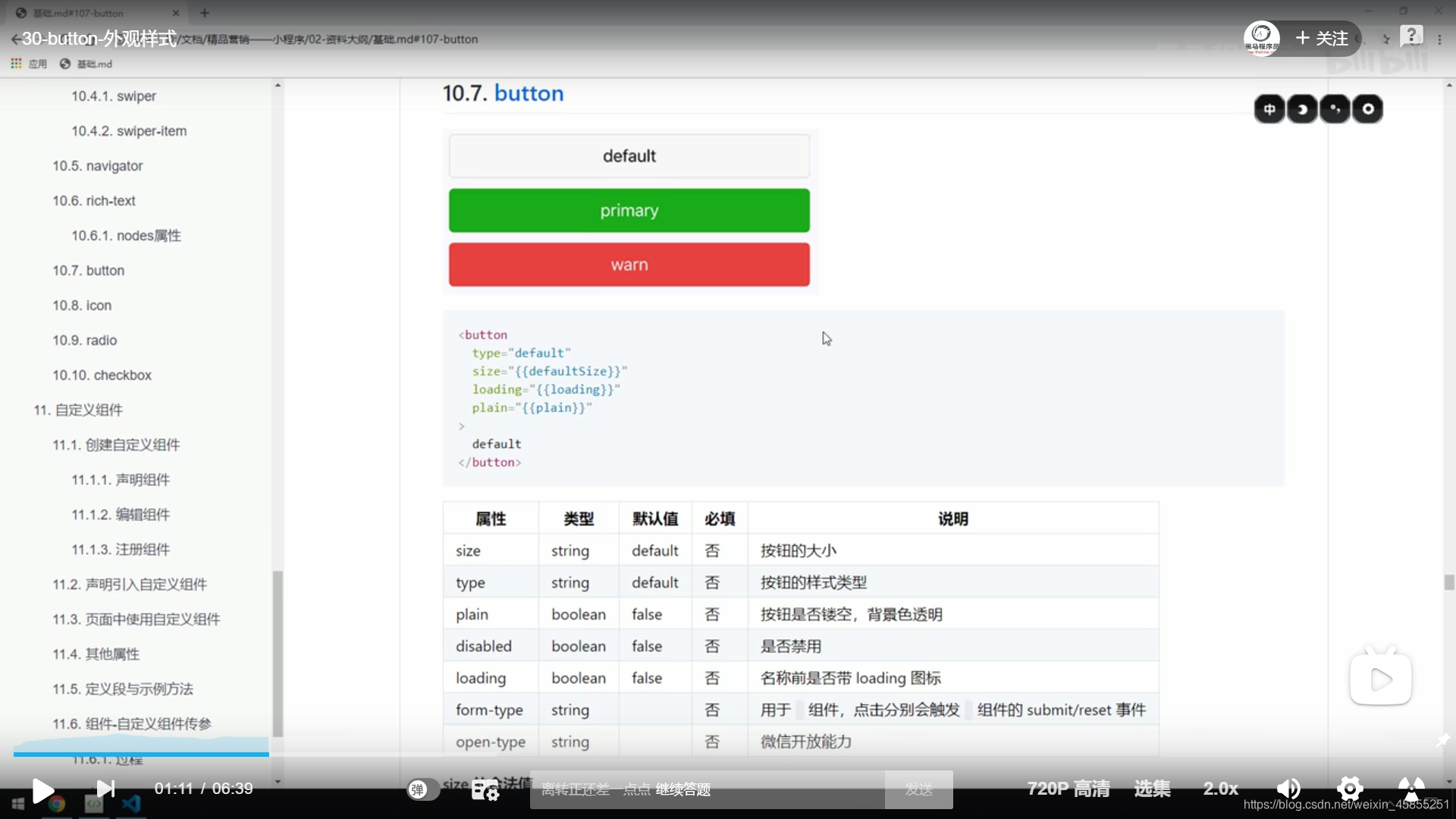Open the IME settings gear icon
Viewport: 1456px width, 819px height.
click(1368, 109)
